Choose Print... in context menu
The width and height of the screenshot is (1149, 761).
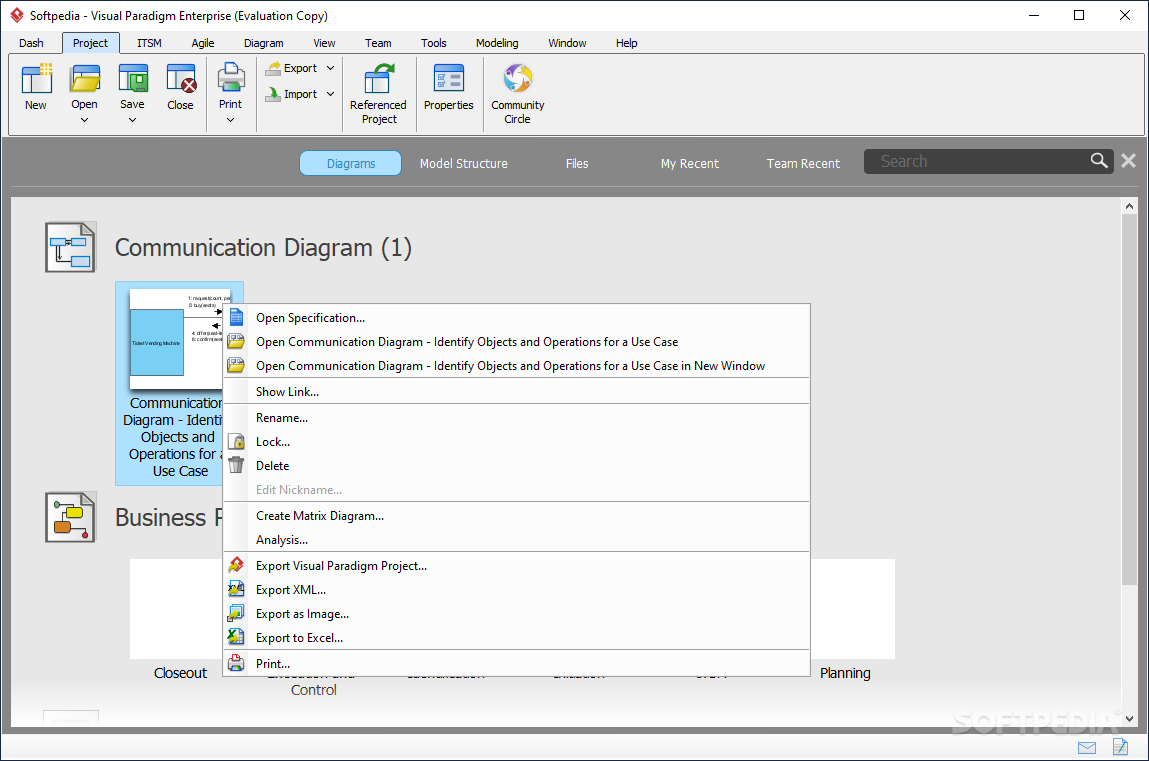click(x=517, y=664)
